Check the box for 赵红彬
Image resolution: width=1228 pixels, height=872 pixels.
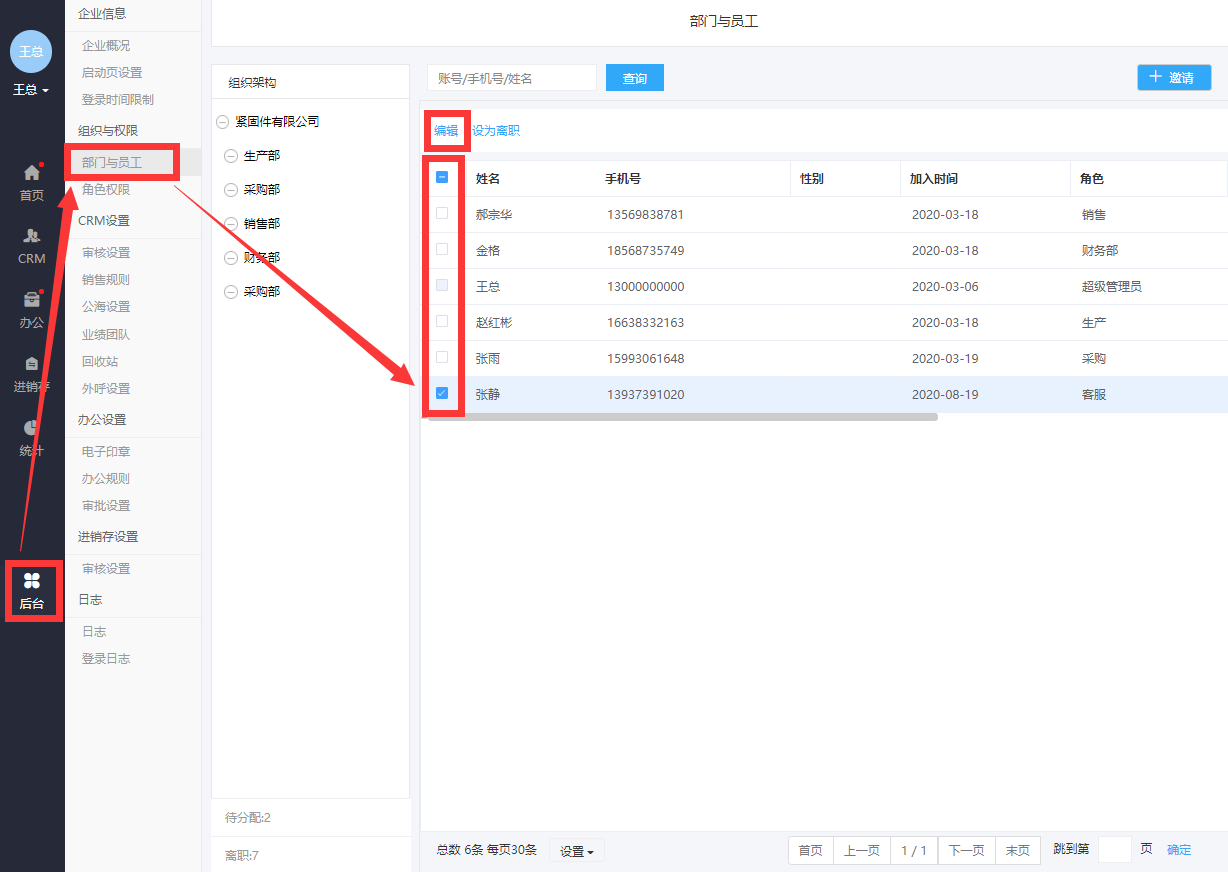point(442,322)
